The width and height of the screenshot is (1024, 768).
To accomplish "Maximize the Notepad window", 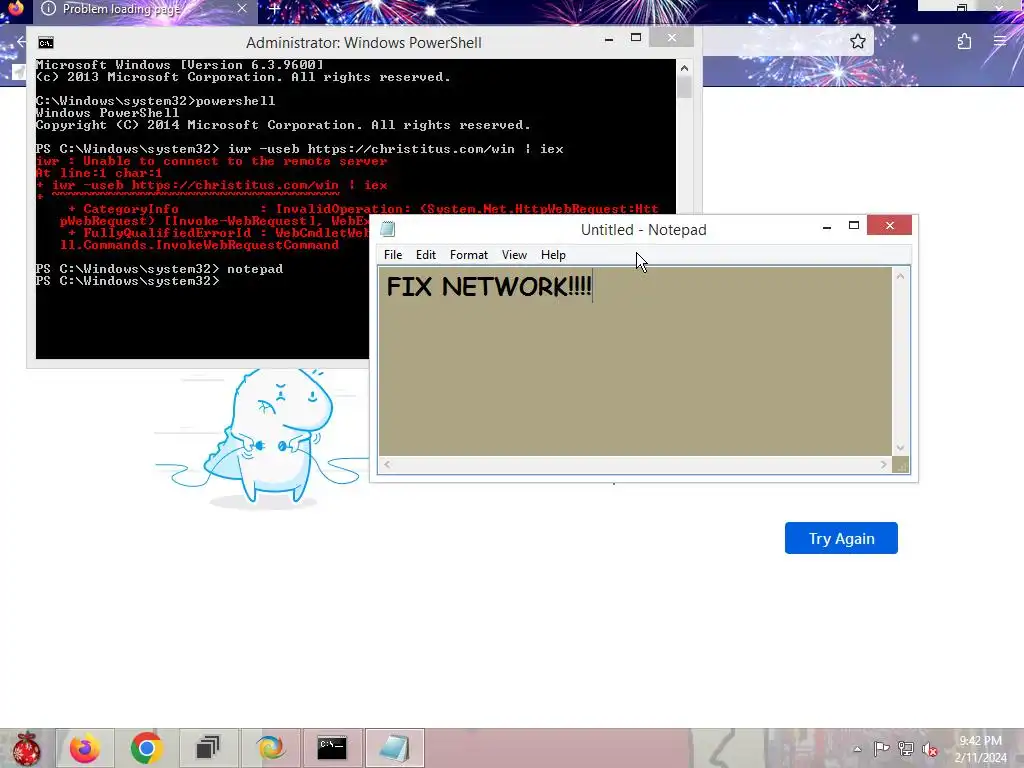I will 854,225.
